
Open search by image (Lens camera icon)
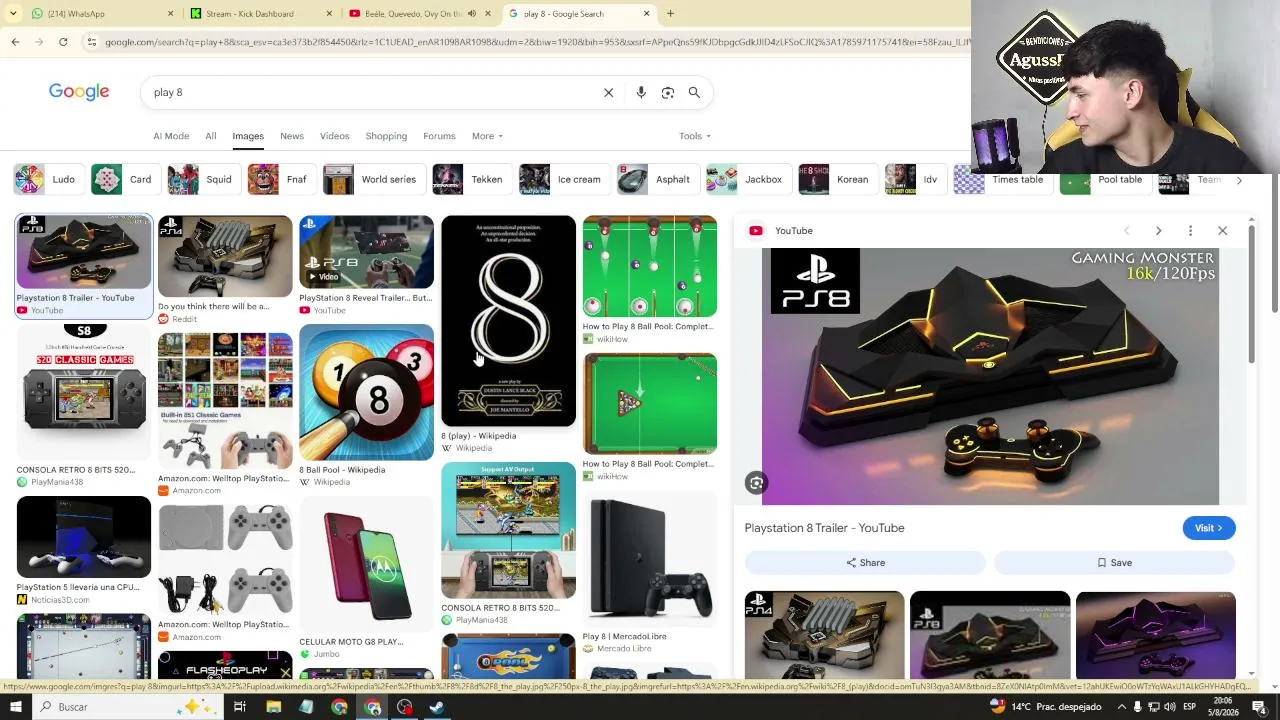(x=668, y=93)
